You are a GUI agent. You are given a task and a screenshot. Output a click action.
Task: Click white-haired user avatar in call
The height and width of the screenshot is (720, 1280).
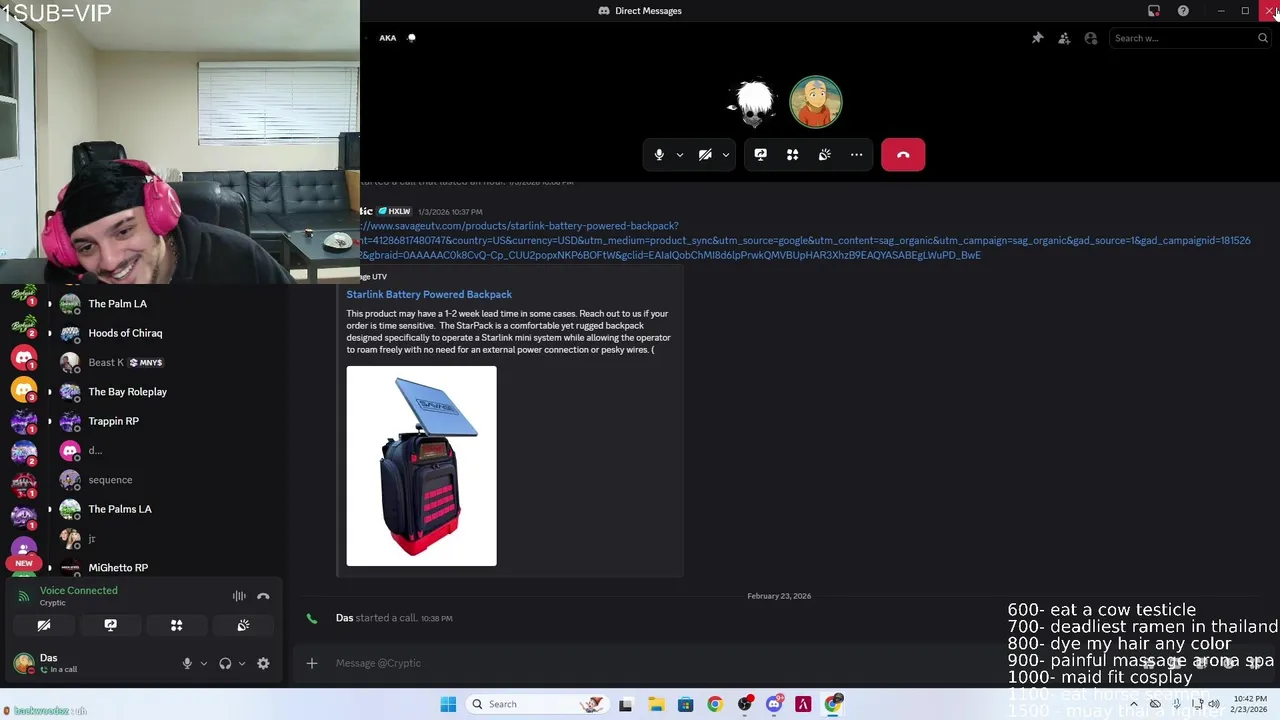[752, 102]
